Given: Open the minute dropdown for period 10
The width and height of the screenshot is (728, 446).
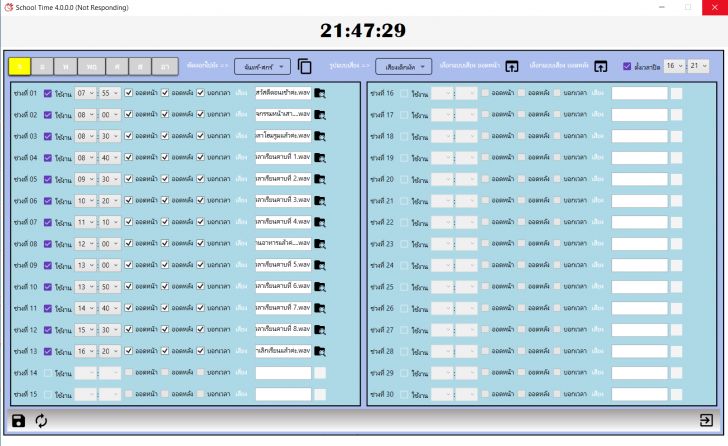Looking at the screenshot, I should (110, 287).
